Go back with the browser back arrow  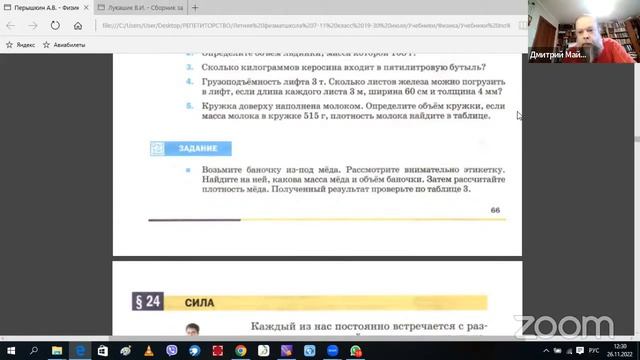point(11,26)
